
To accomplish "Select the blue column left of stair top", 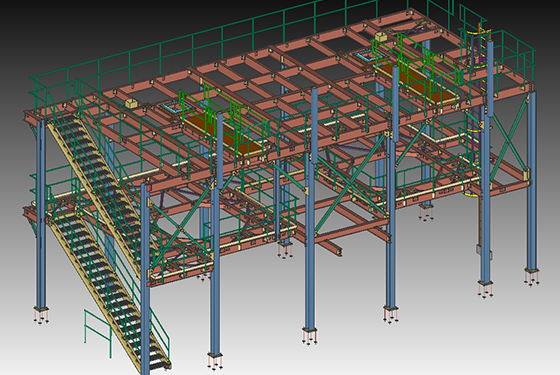I will 40,214.
